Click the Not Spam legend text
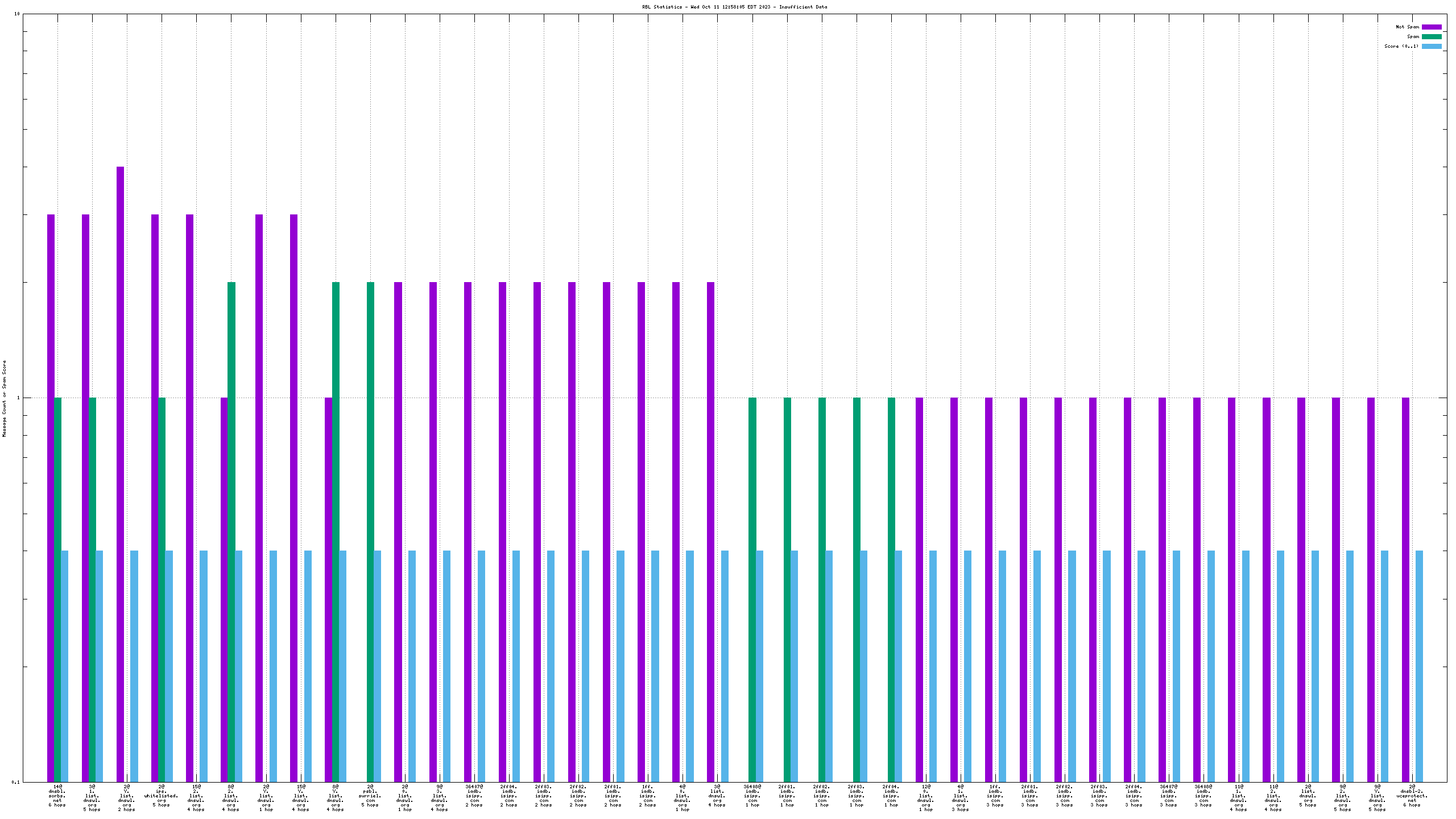1456x819 pixels. click(1407, 27)
